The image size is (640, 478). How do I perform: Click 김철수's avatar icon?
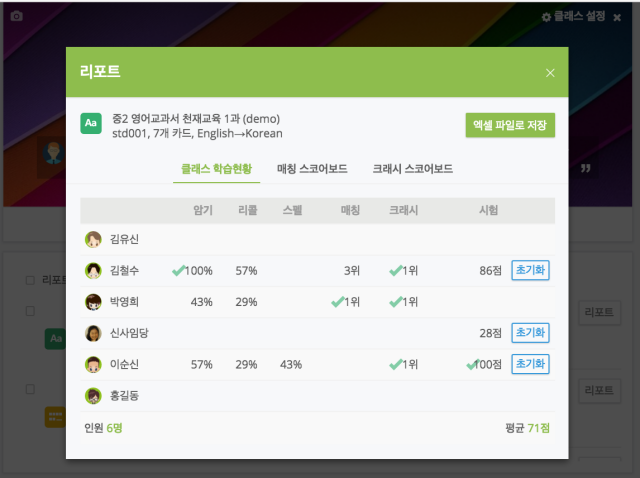94,270
